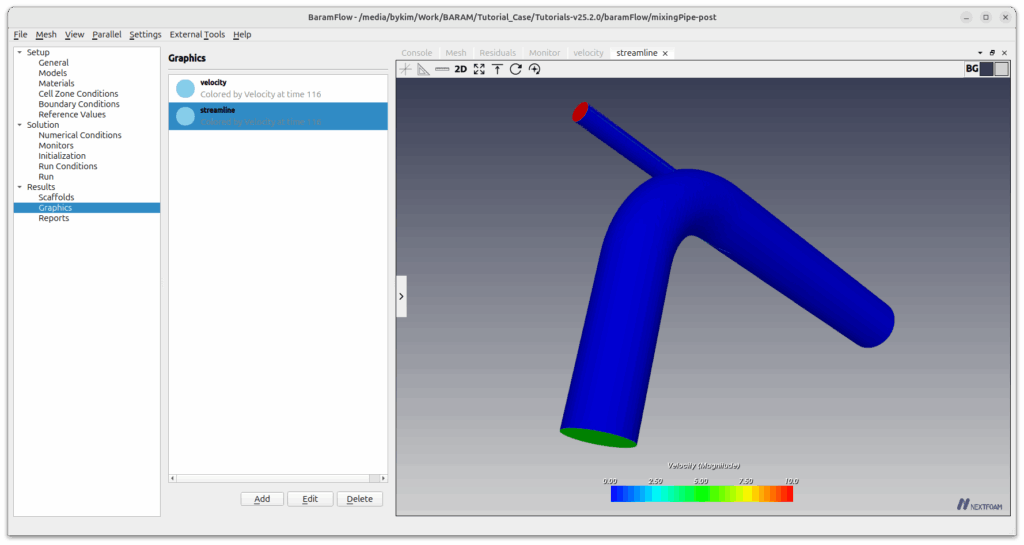Switch view to 2D mode
This screenshot has width=1024, height=545.
(x=460, y=69)
